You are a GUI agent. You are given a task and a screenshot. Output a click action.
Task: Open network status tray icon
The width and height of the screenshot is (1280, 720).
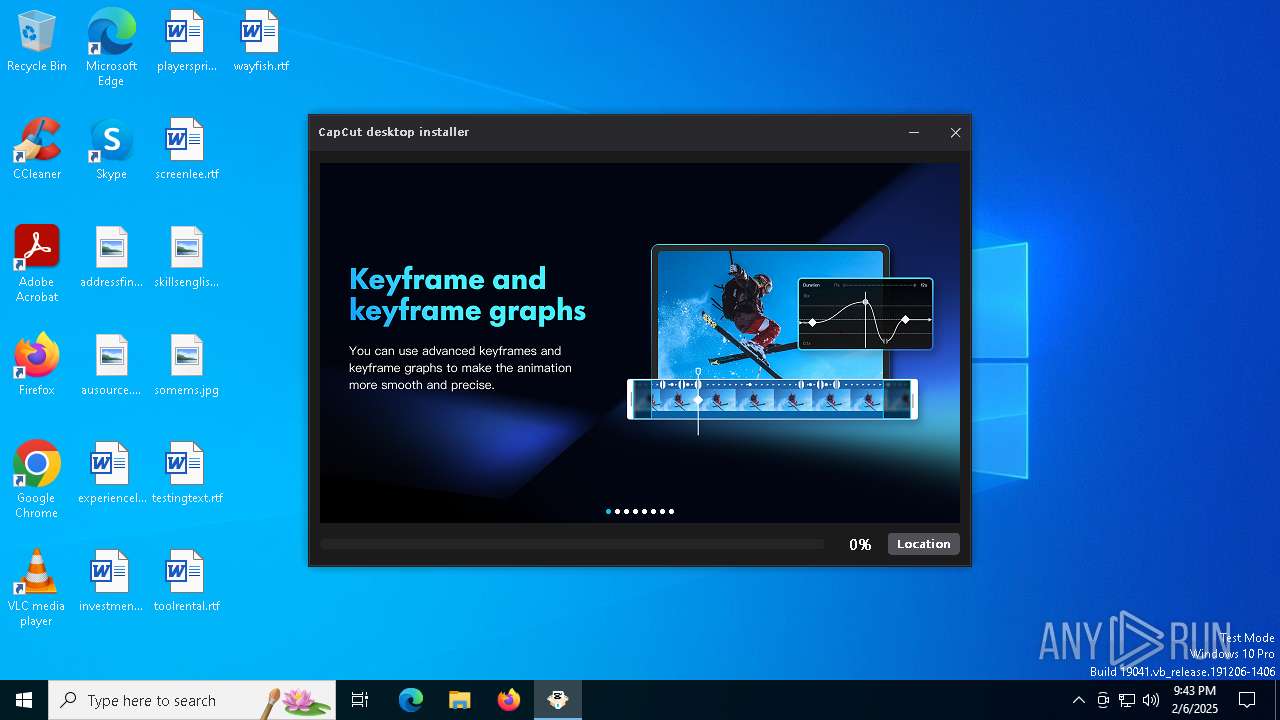(x=1127, y=700)
